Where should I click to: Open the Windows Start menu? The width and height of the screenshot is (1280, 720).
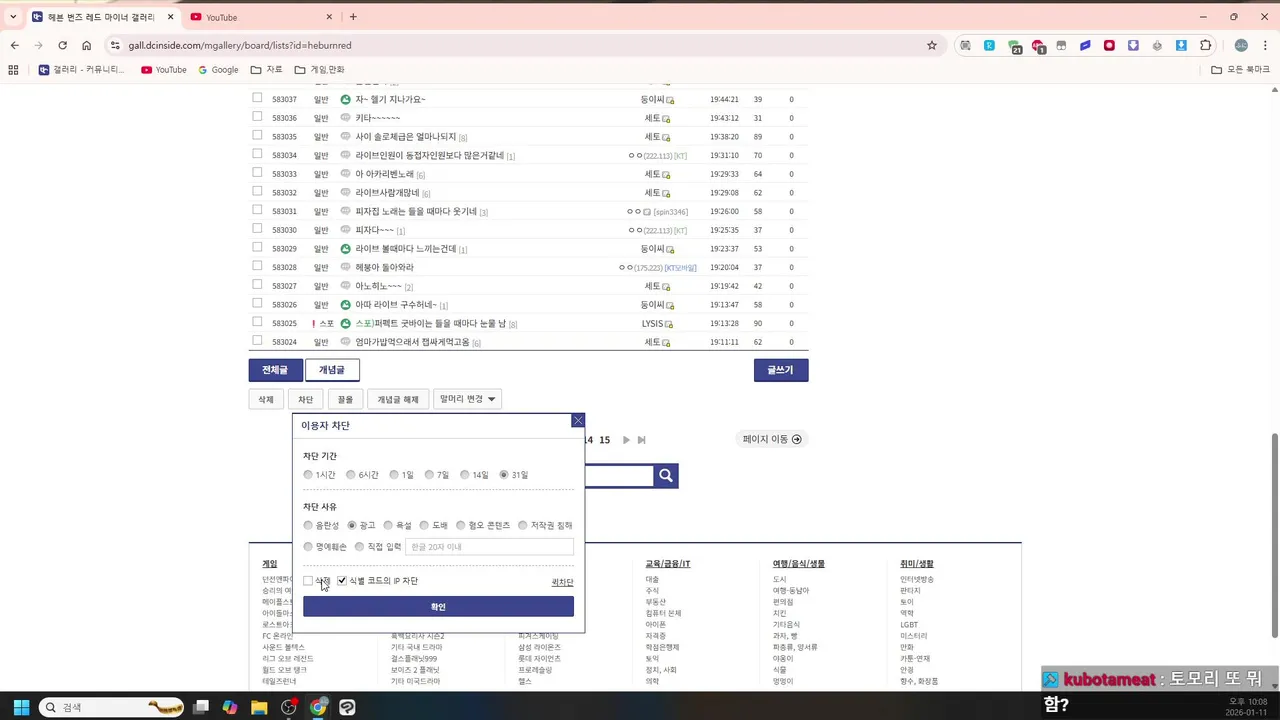click(x=21, y=707)
